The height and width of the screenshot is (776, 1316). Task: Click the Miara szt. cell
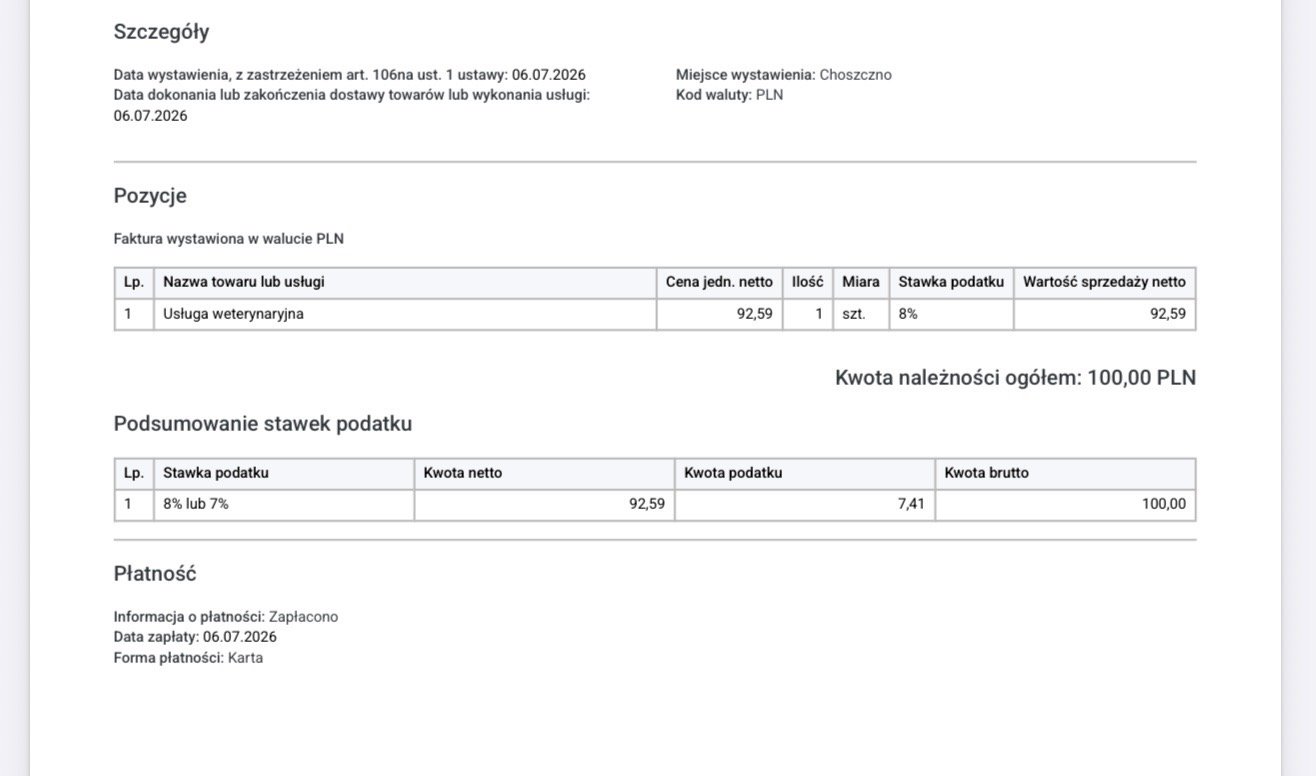coord(861,314)
